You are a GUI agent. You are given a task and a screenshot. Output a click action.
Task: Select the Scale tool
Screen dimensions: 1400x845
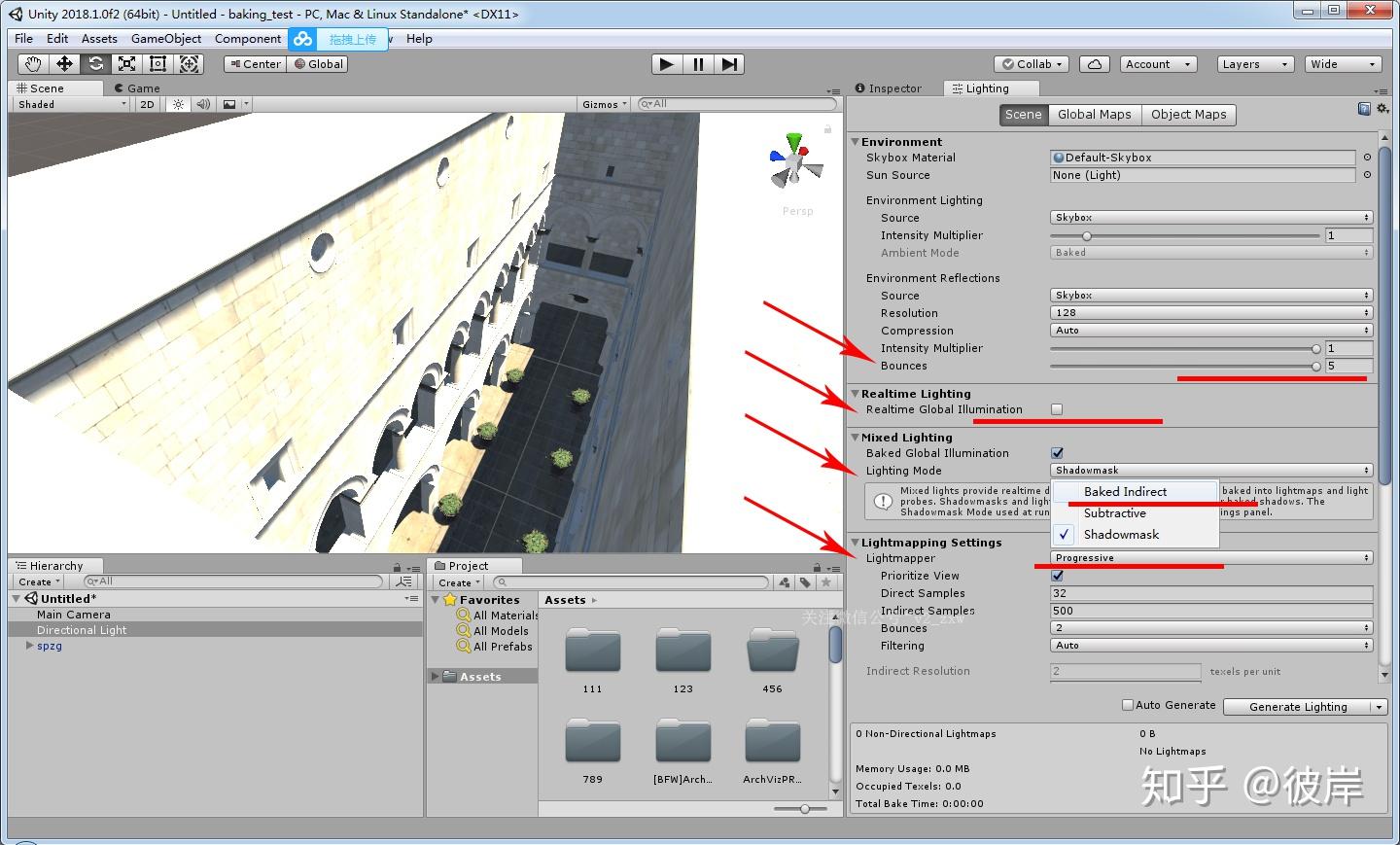pyautogui.click(x=126, y=64)
